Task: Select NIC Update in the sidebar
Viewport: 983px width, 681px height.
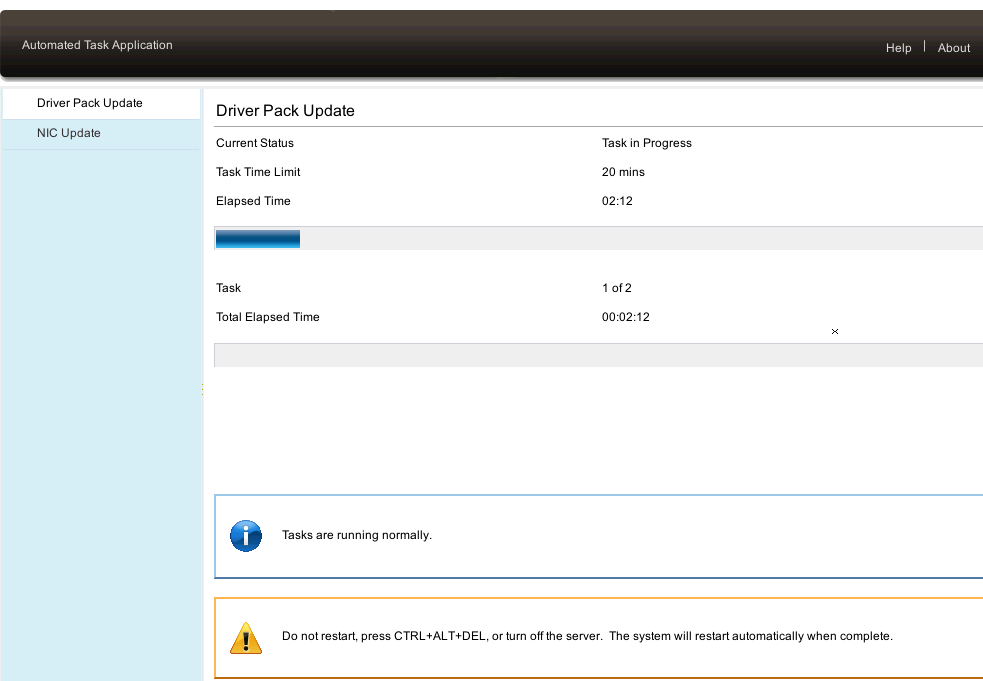Action: point(69,133)
